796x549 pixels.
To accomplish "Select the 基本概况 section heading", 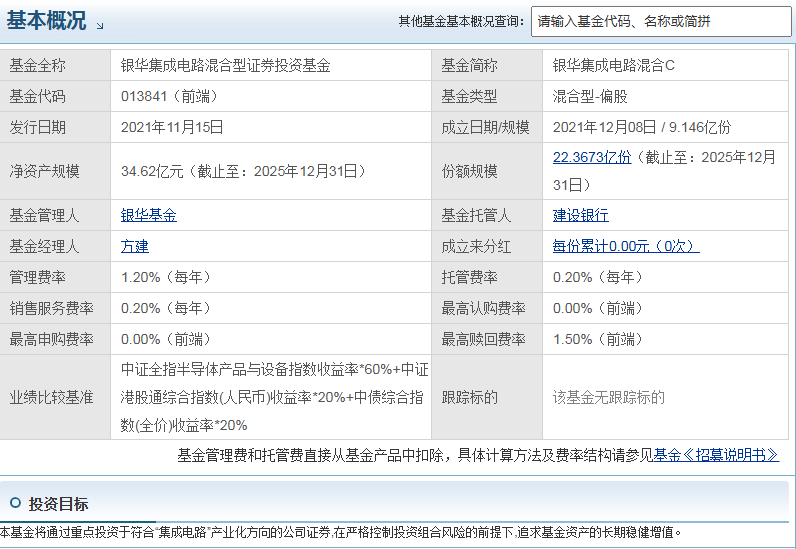I will [46, 21].
